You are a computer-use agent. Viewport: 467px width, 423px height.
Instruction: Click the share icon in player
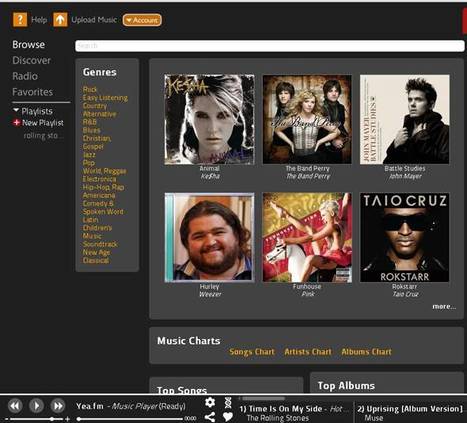(210, 417)
